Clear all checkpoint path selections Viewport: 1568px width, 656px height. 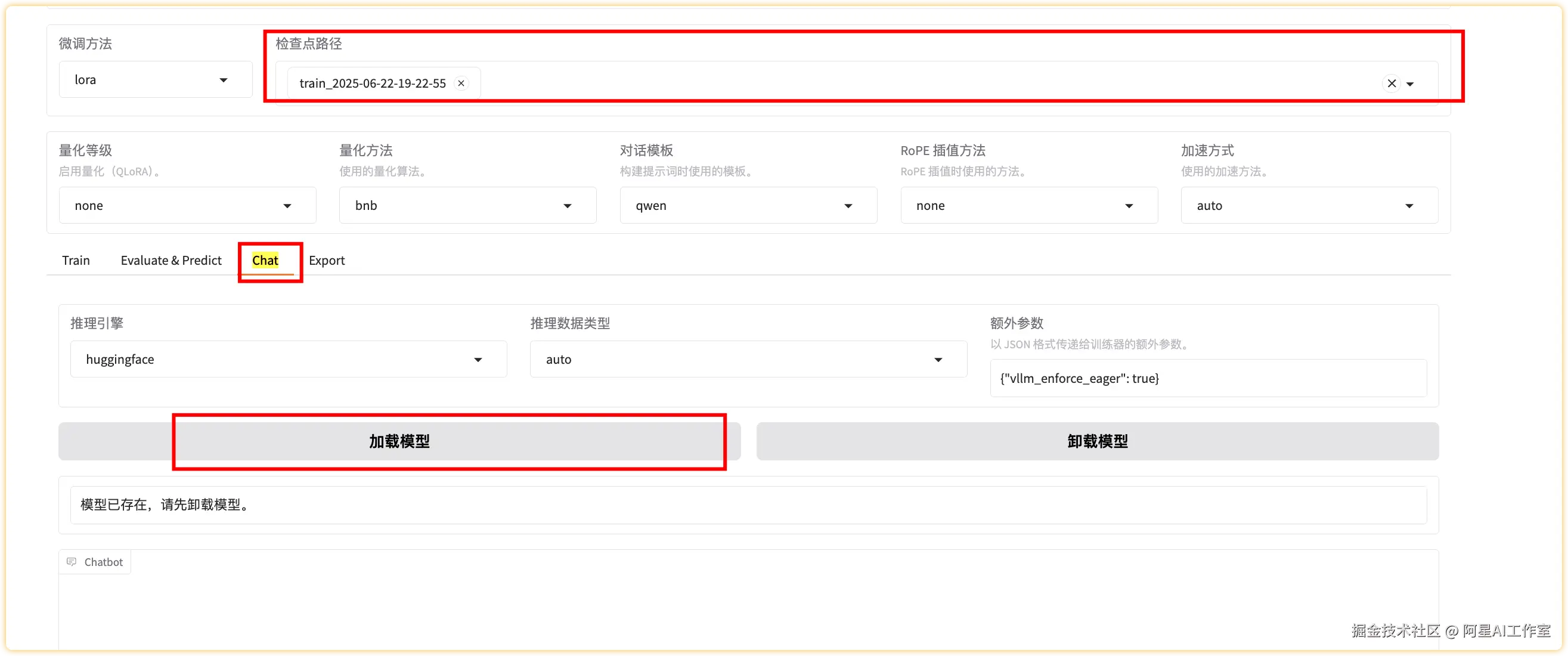pos(1392,83)
